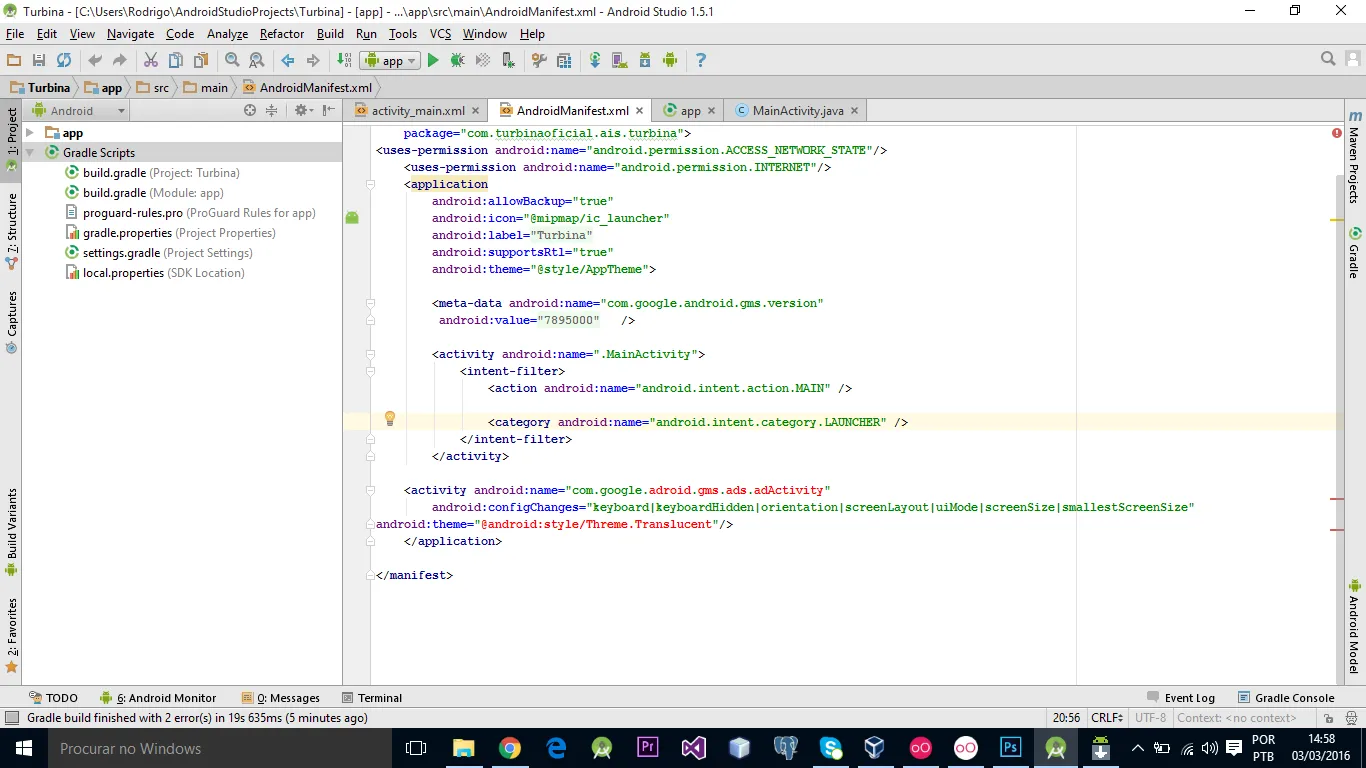This screenshot has height=768, width=1366.
Task: Expand the app module in the project tree
Action: point(30,133)
